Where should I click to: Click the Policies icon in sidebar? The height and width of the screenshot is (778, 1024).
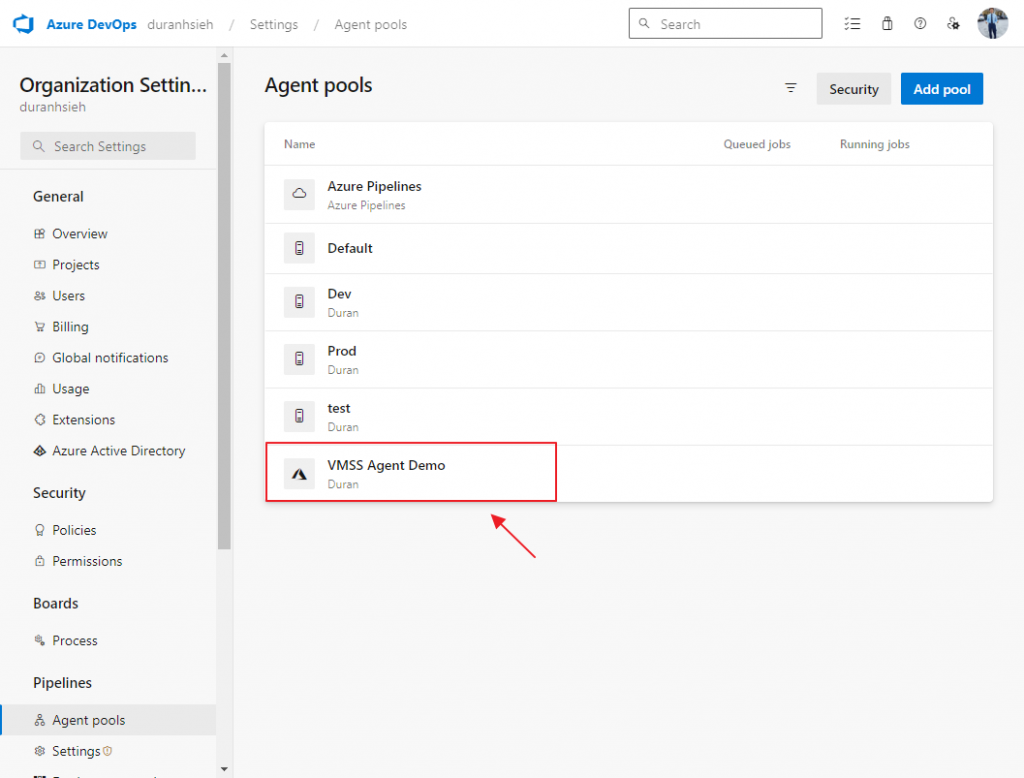40,530
